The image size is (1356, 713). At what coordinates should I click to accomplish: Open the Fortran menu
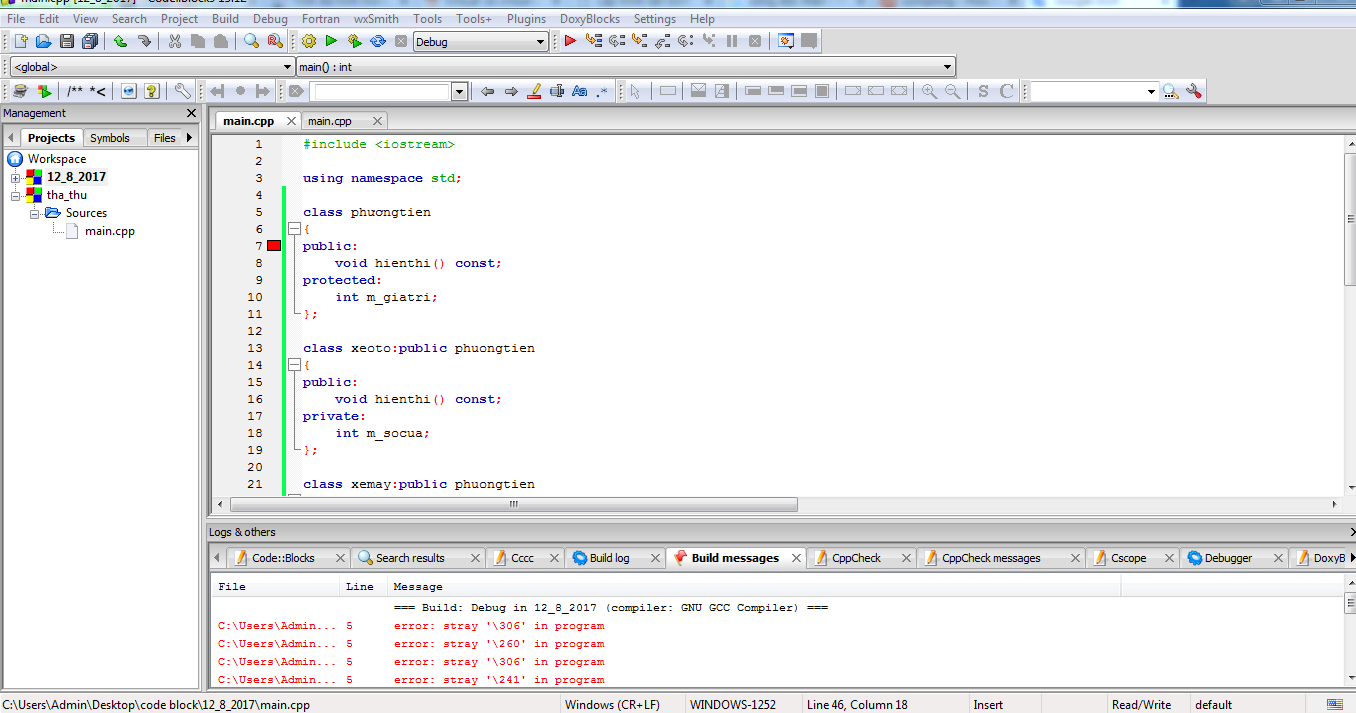click(x=321, y=18)
